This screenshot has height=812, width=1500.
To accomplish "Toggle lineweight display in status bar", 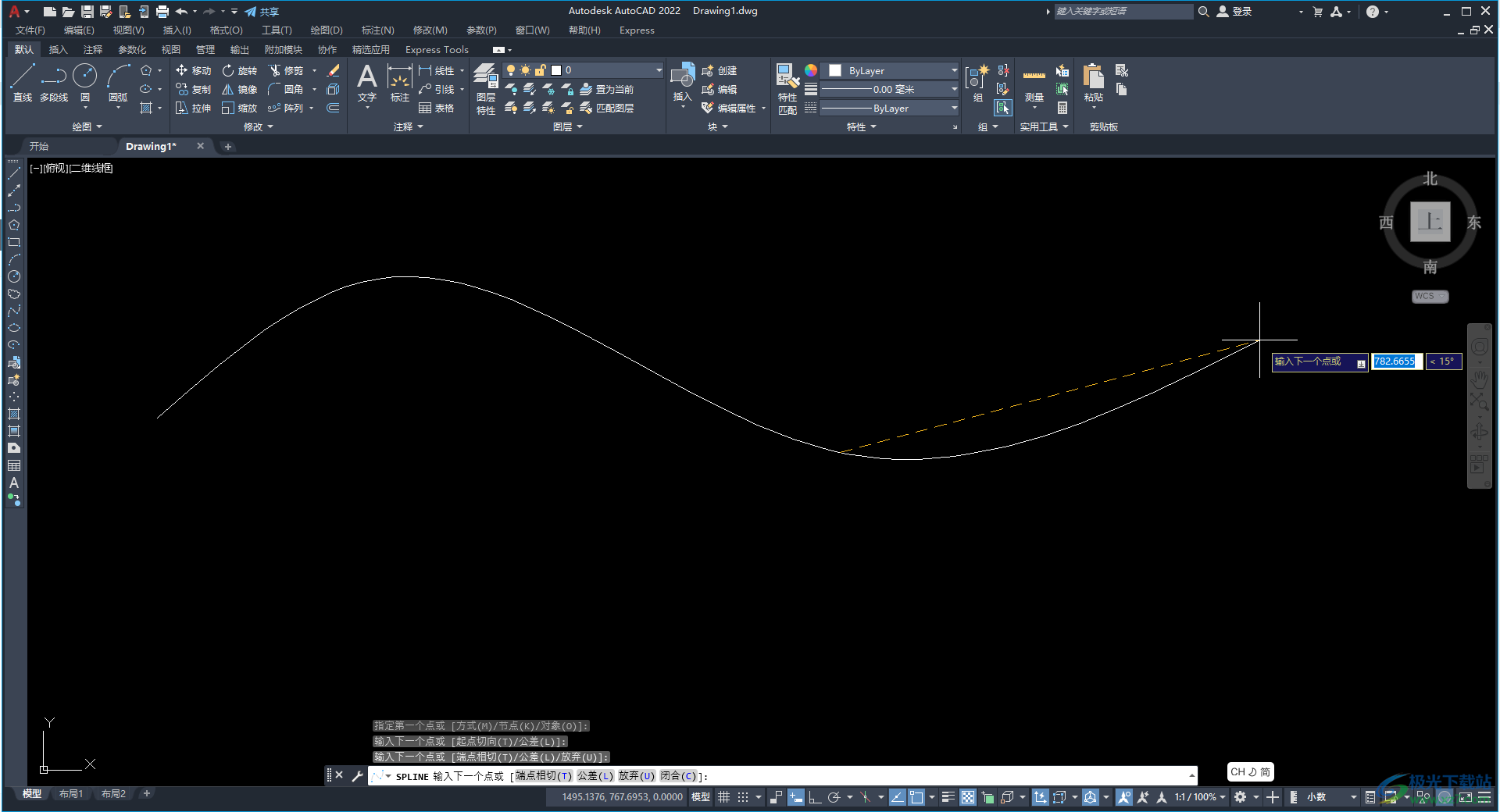I will [x=948, y=797].
